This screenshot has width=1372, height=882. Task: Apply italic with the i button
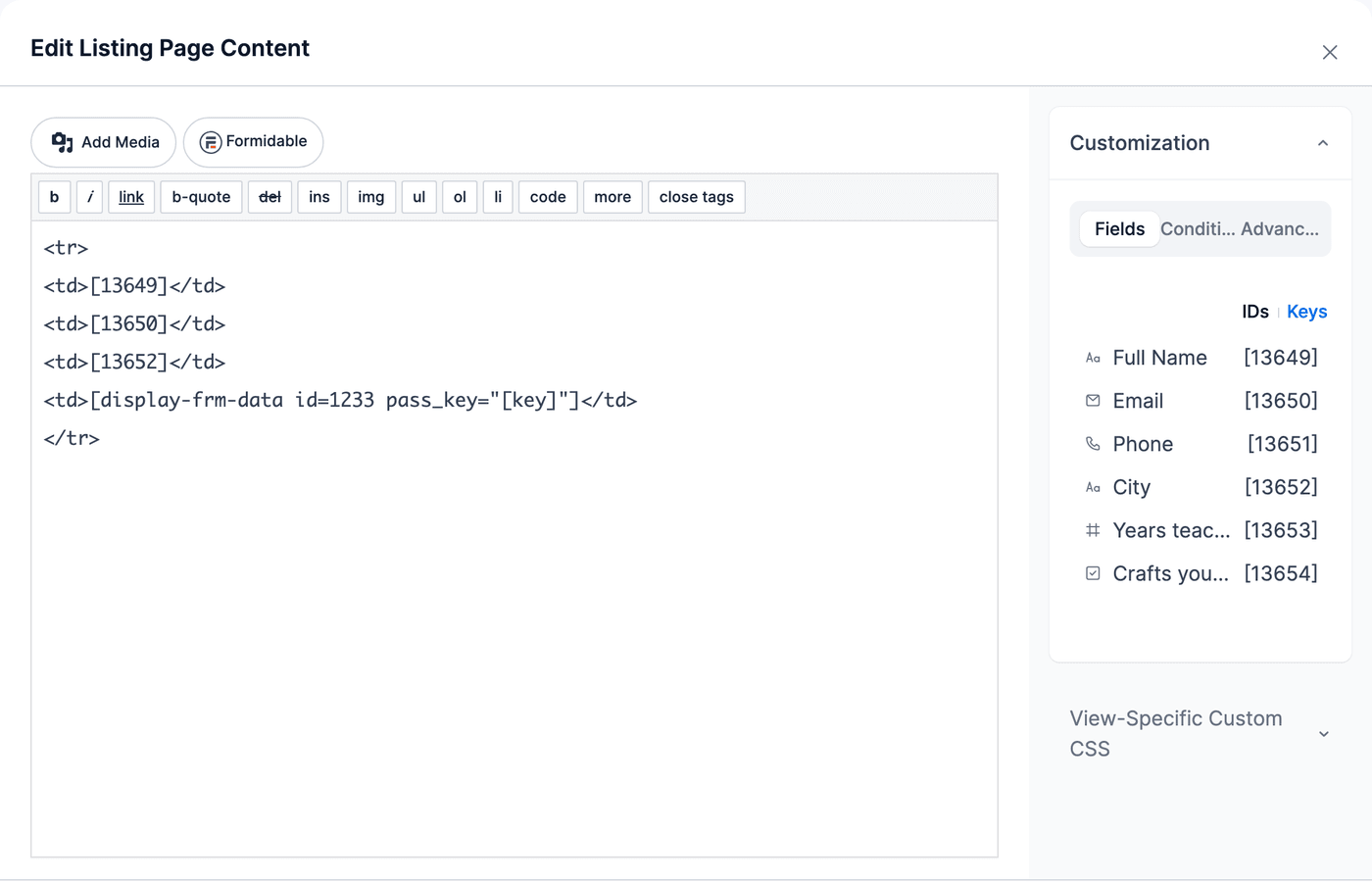tap(89, 197)
